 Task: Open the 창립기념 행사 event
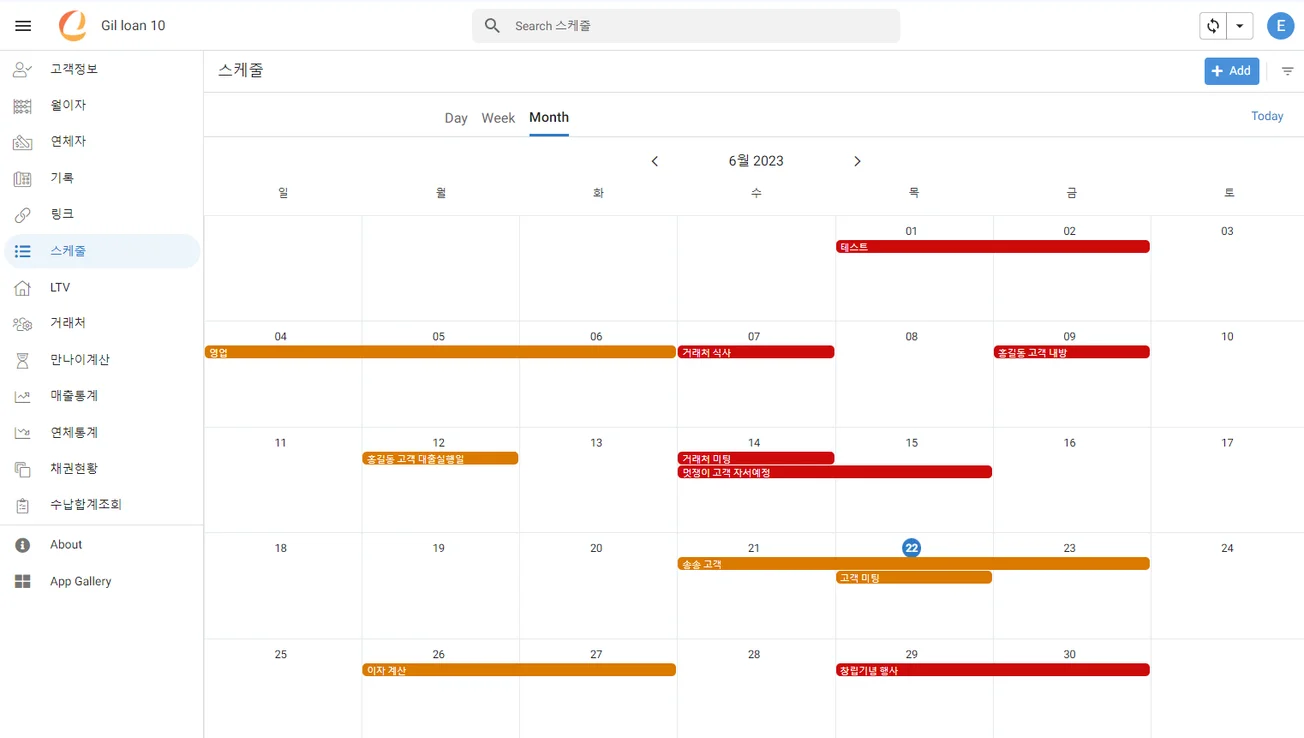click(x=993, y=670)
